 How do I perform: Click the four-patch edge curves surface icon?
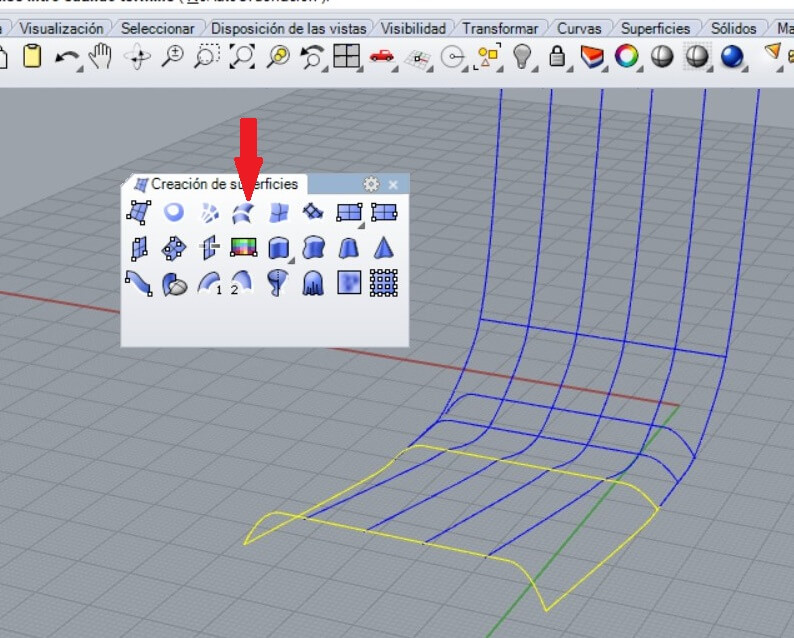point(279,213)
